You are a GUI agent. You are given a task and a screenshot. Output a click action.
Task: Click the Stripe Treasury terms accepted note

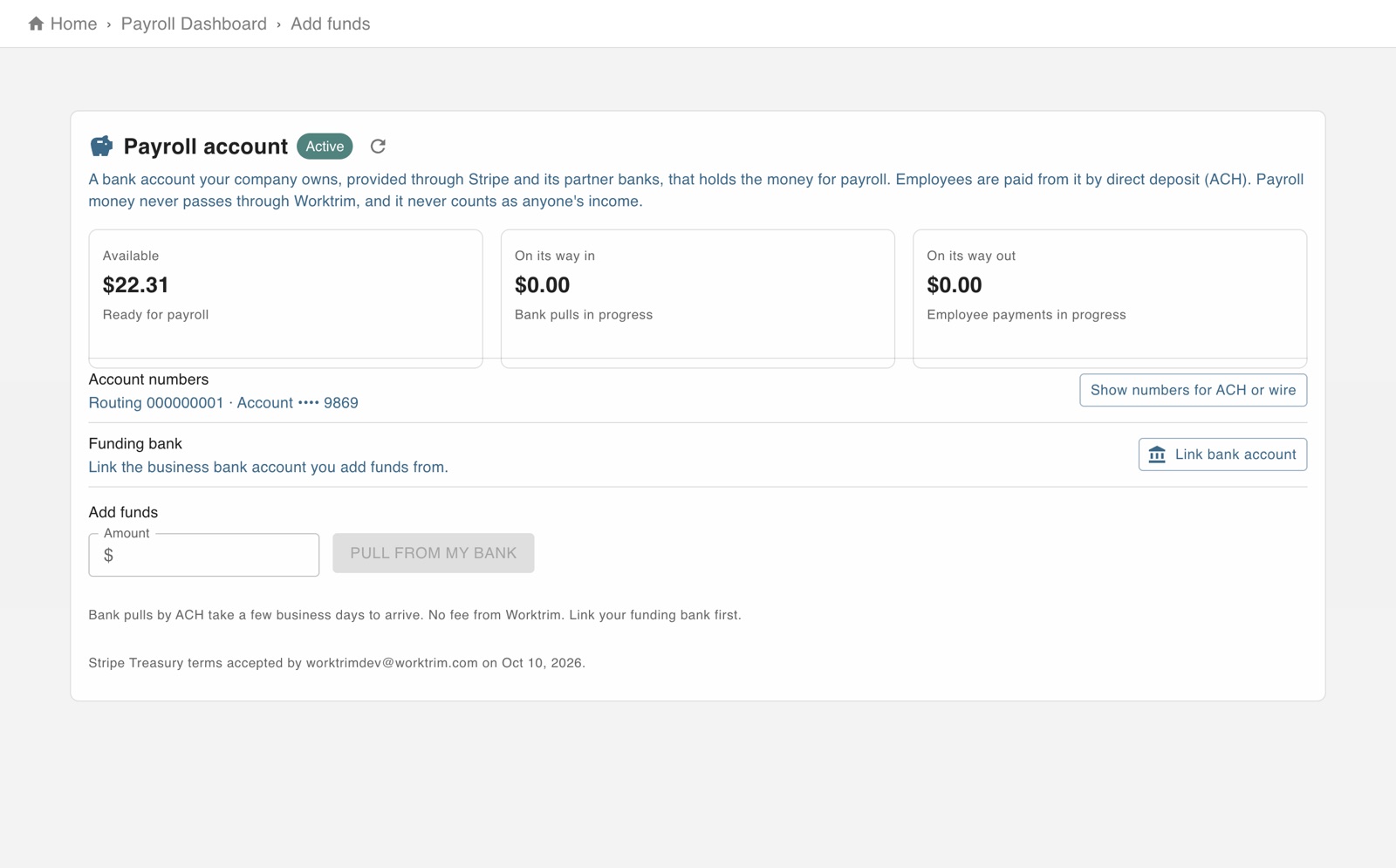click(337, 663)
